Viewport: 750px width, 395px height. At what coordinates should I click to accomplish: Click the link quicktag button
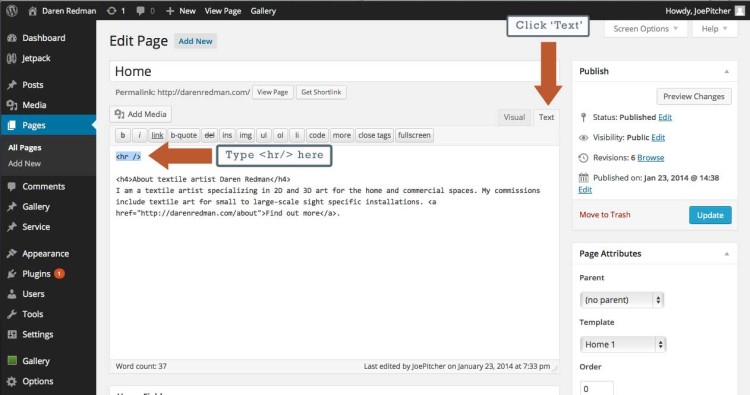click(x=157, y=135)
